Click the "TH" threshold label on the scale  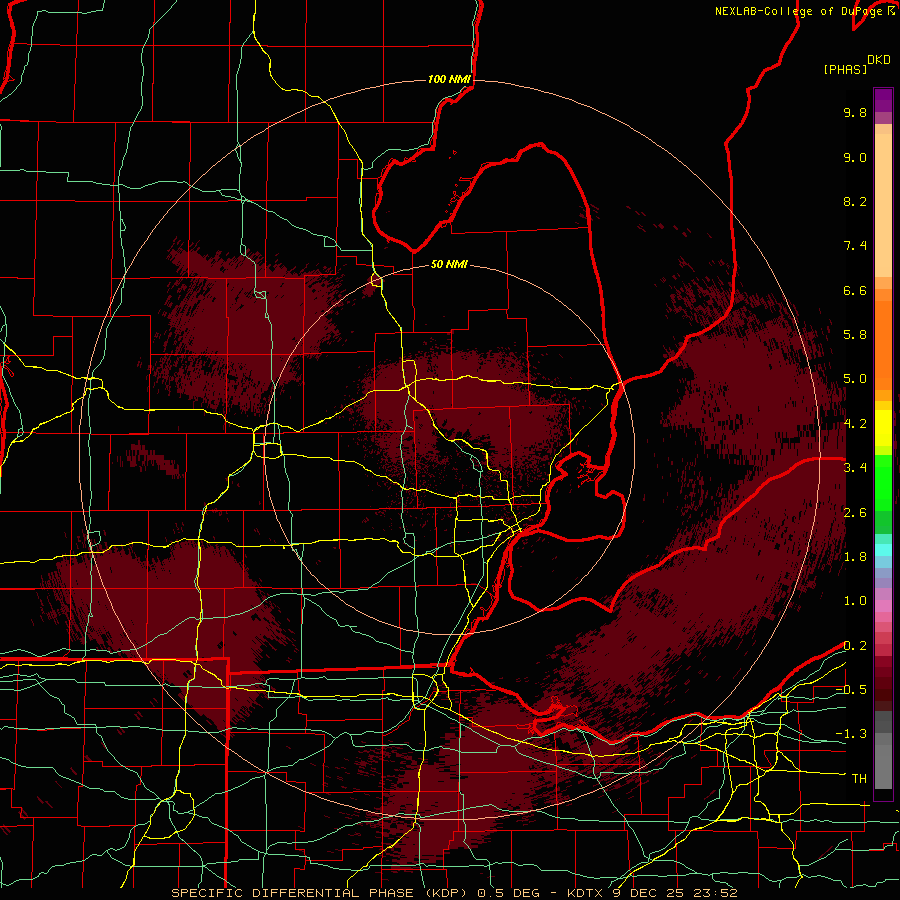point(859,779)
